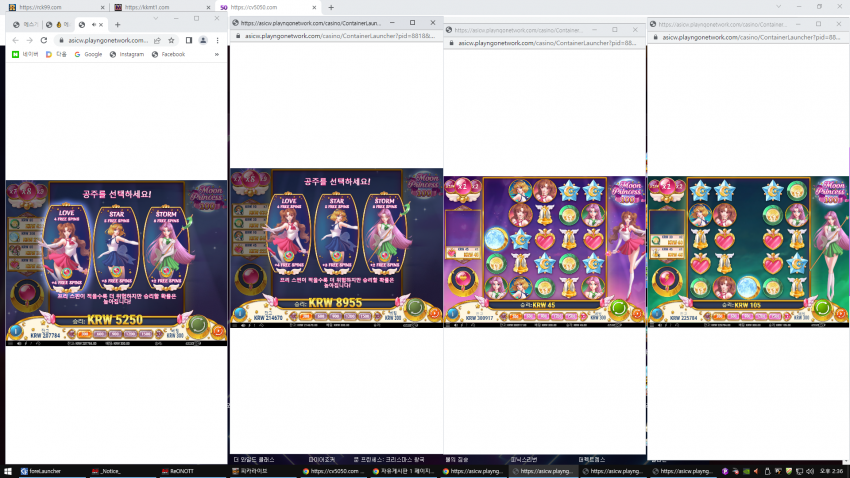850x478 pixels.
Task: Open the tab search dropdown arrow in small Chrome window
Action: [x=156, y=18]
